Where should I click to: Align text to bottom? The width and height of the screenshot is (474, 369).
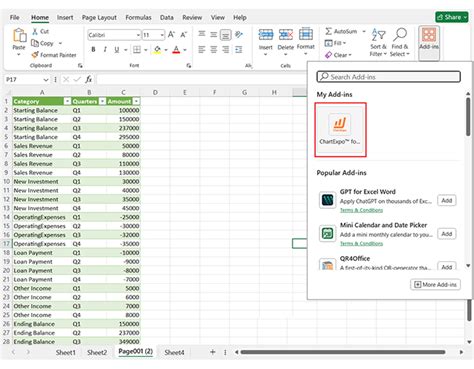226,35
